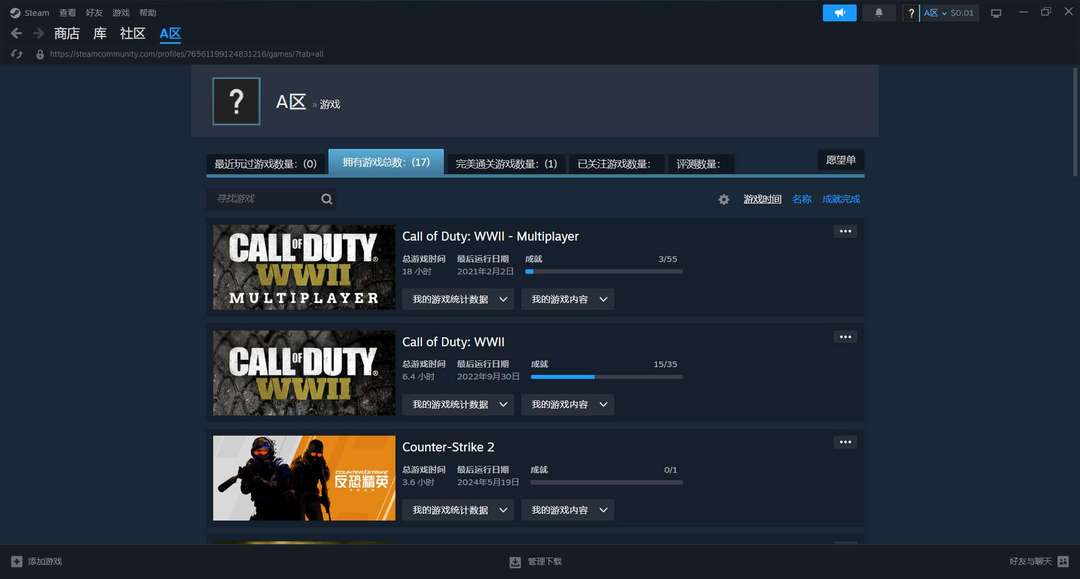Open Counter-Strike 2 title link
Viewport: 1080px width, 579px height.
click(448, 447)
